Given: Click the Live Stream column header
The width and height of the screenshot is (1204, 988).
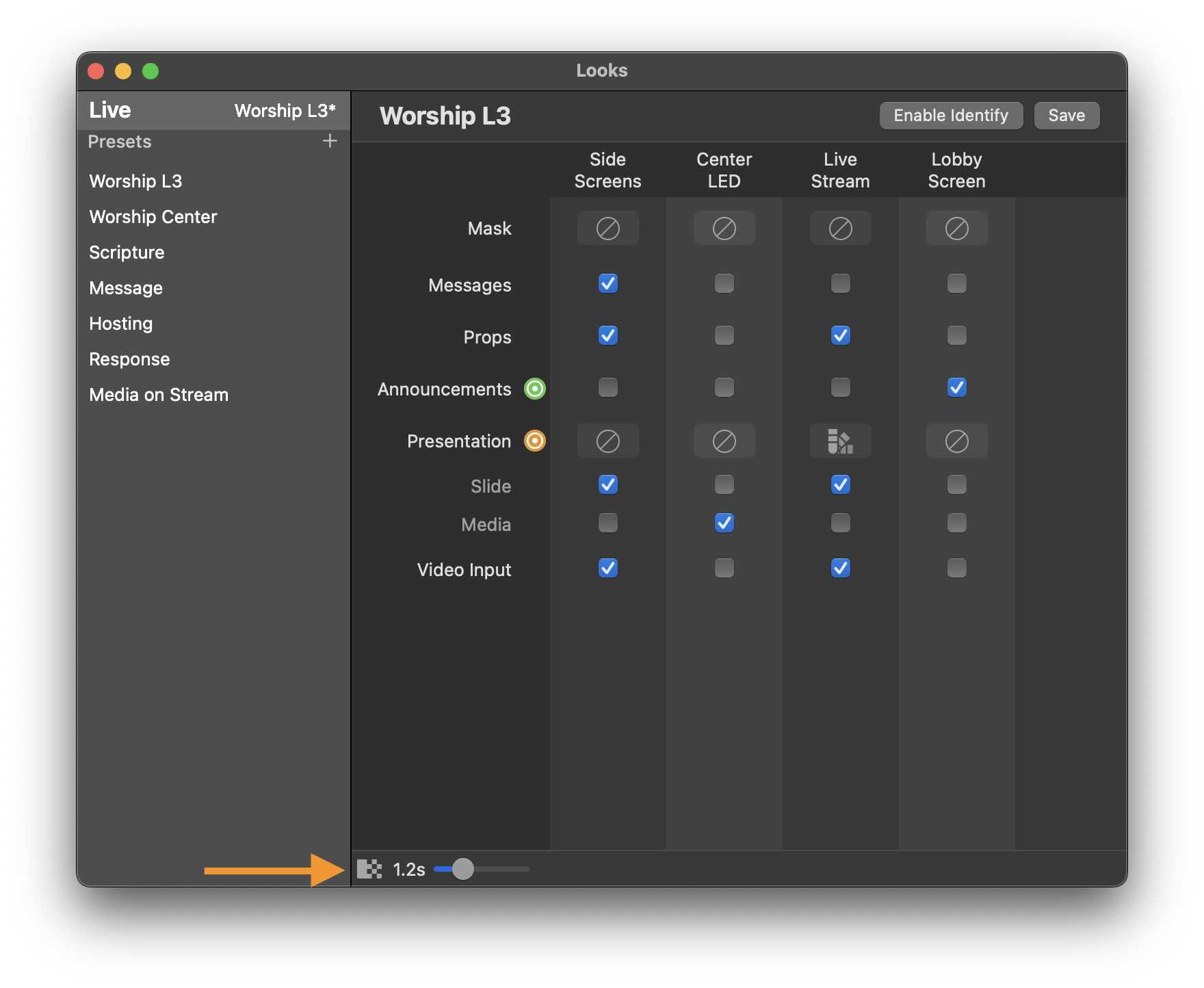Looking at the screenshot, I should coord(840,170).
